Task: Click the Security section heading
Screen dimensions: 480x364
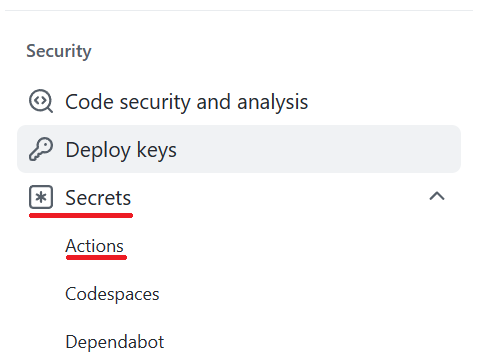Action: [59, 51]
